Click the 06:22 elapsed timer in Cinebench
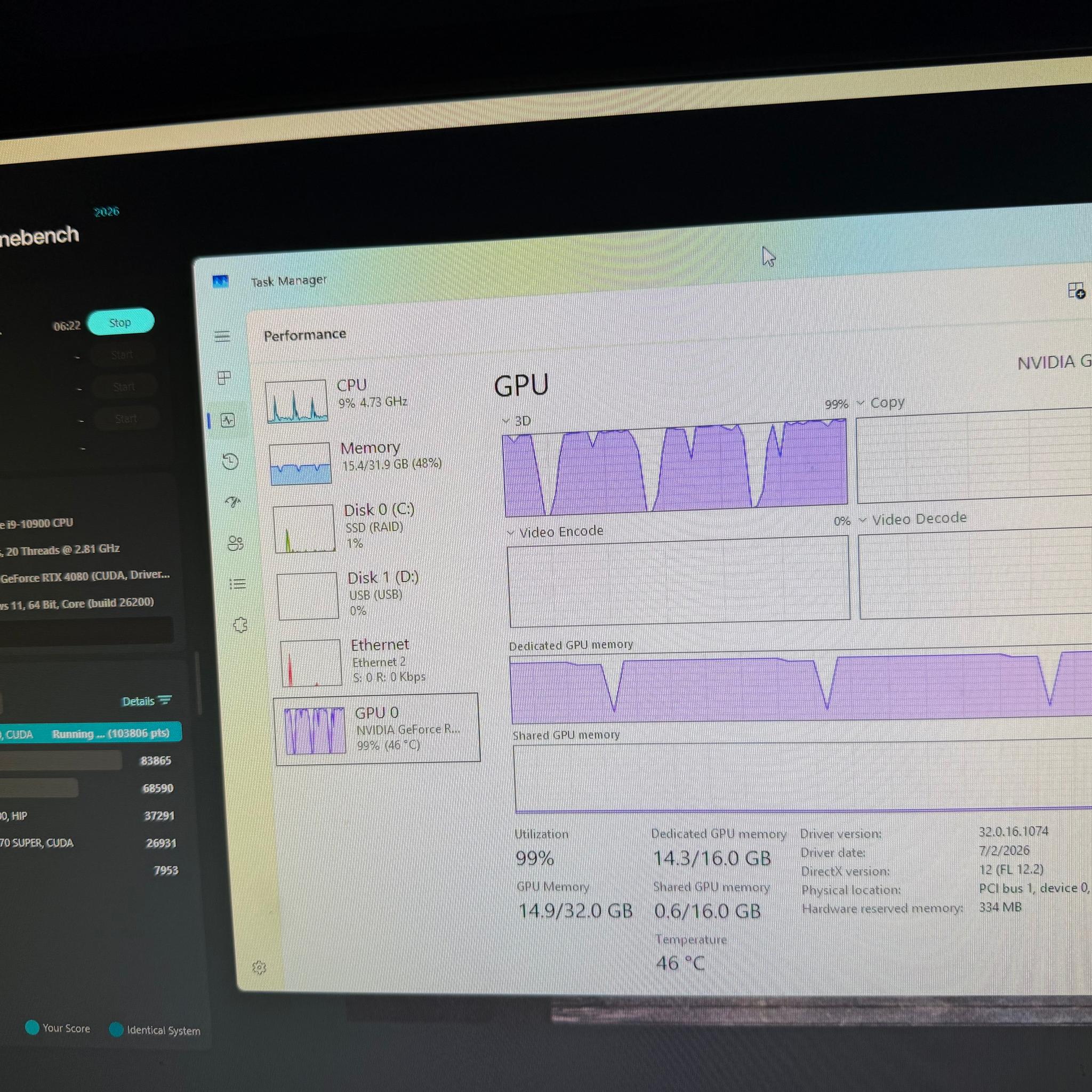This screenshot has width=1092, height=1092. pos(67,326)
